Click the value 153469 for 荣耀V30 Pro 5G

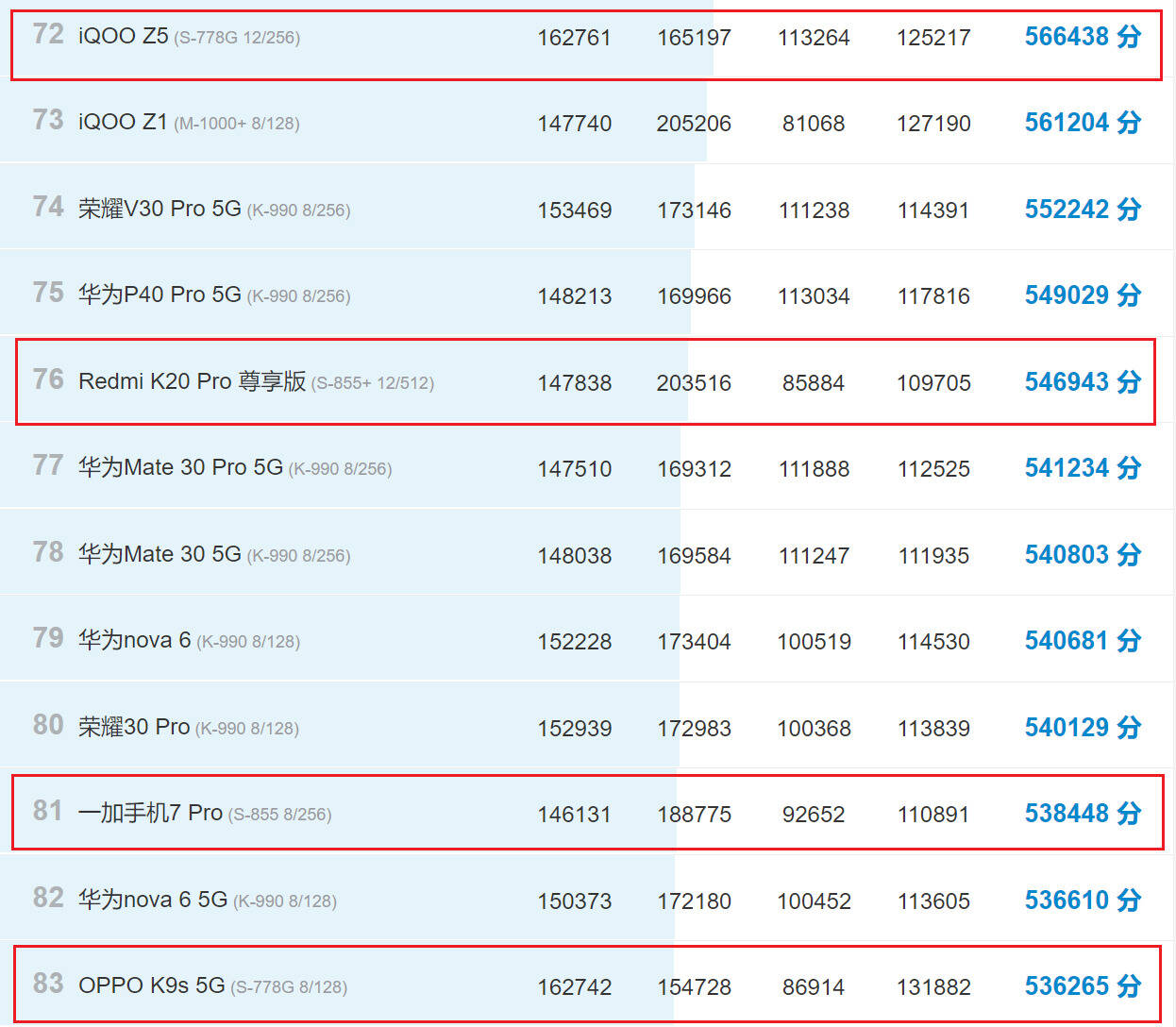[x=575, y=210]
